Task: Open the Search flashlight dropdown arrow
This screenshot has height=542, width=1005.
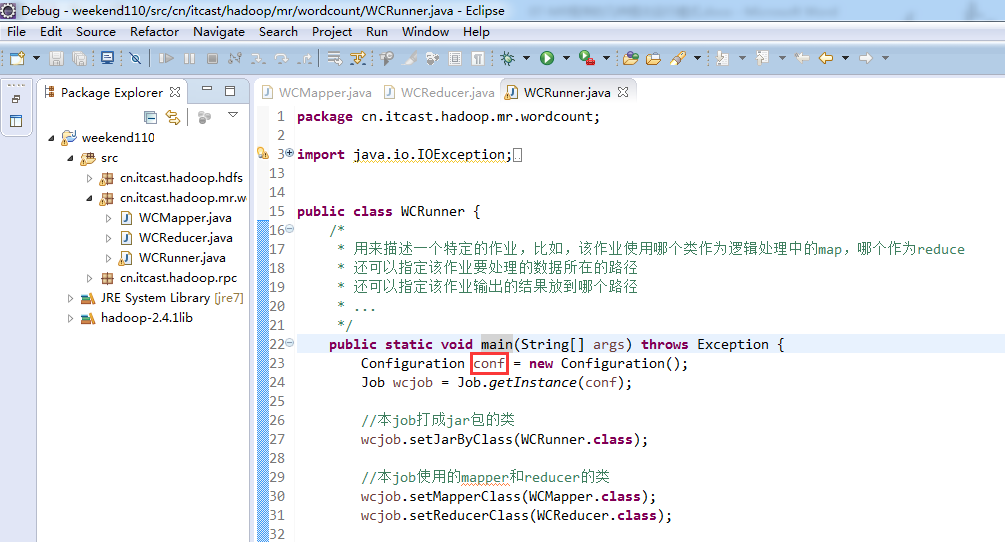Action: [x=697, y=58]
